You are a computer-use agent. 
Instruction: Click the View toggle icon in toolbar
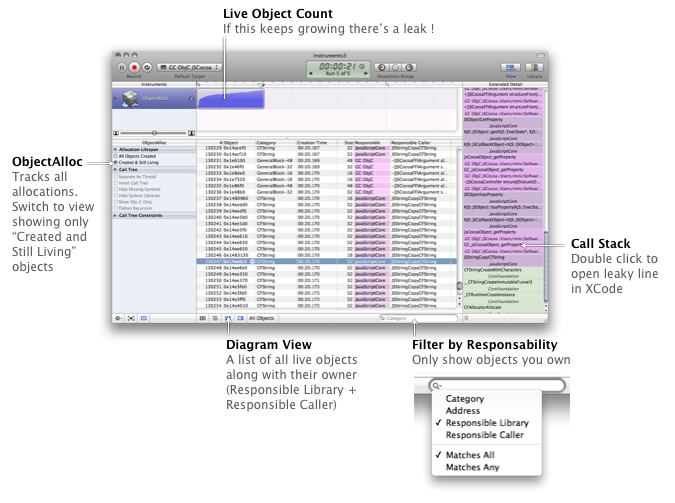pyautogui.click(x=512, y=67)
